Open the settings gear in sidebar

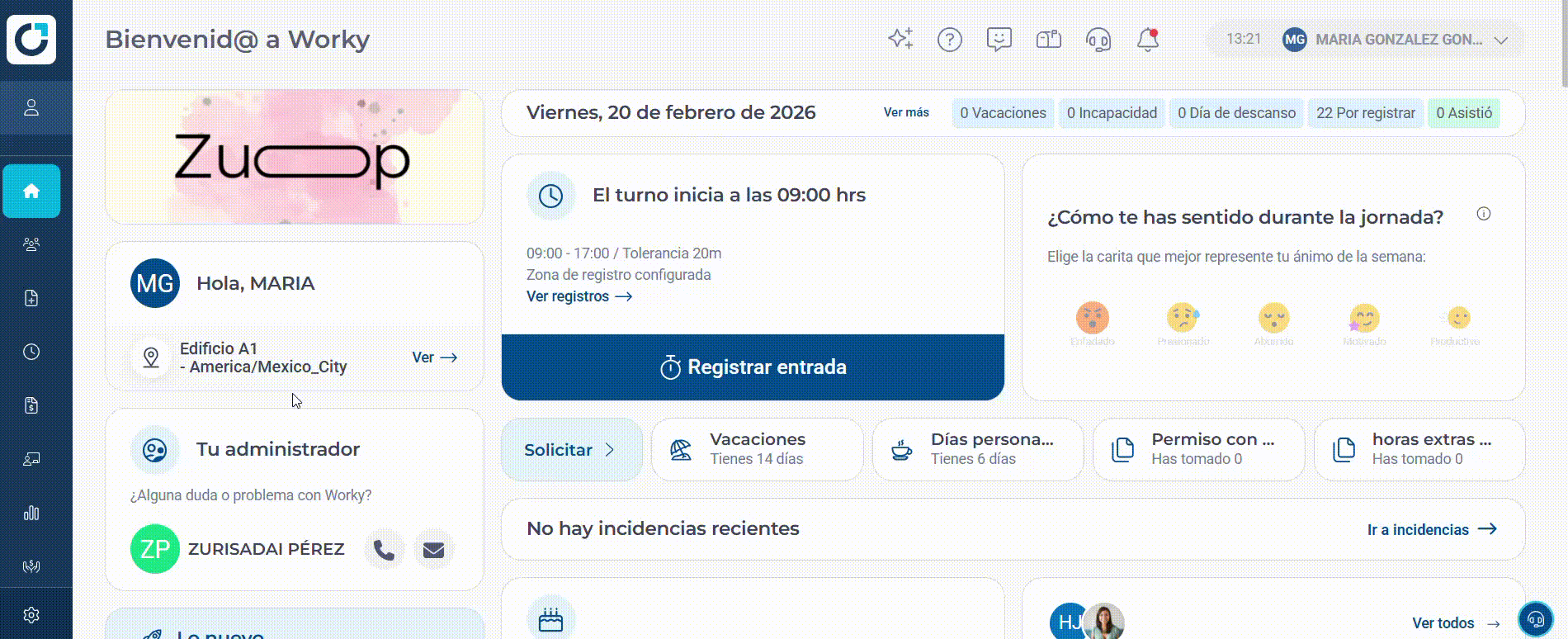[31, 615]
